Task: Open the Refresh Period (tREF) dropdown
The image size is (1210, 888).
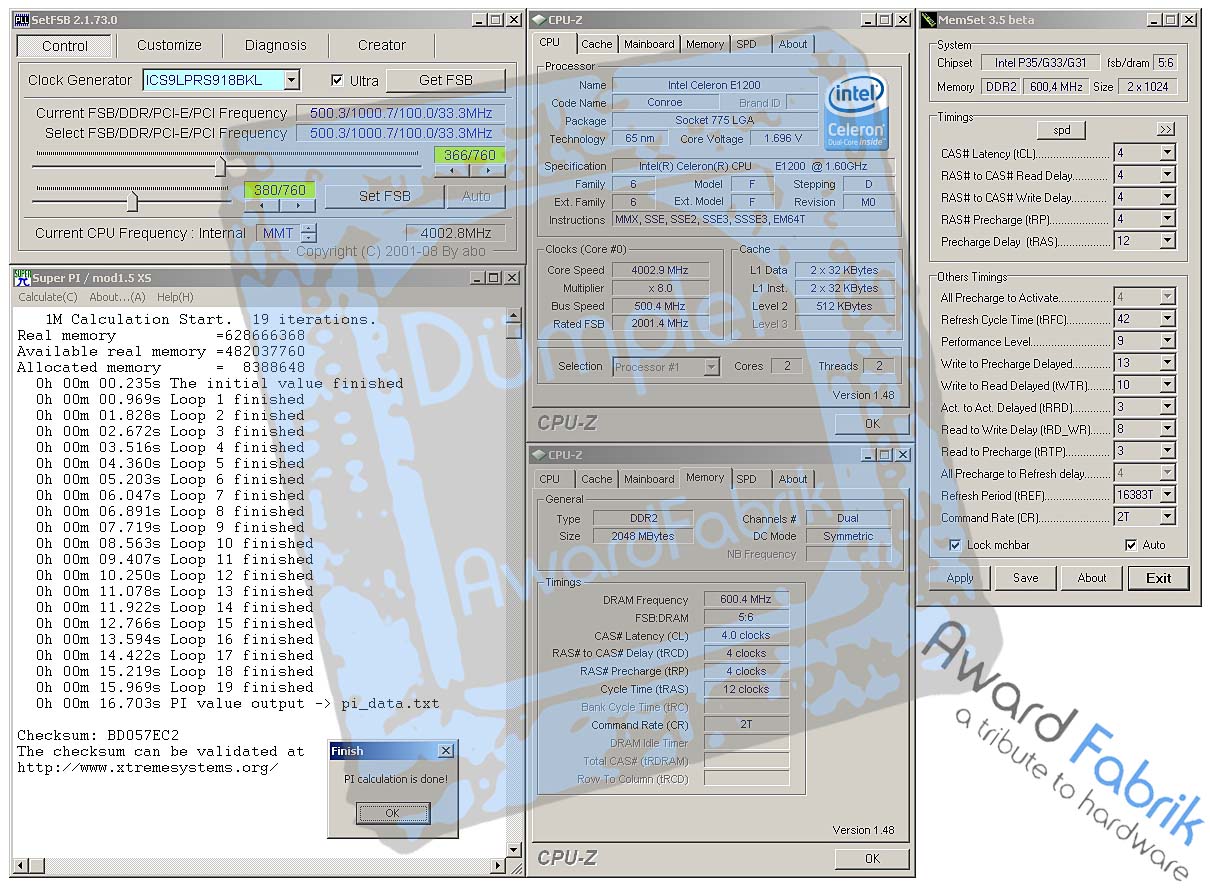Action: point(1167,495)
